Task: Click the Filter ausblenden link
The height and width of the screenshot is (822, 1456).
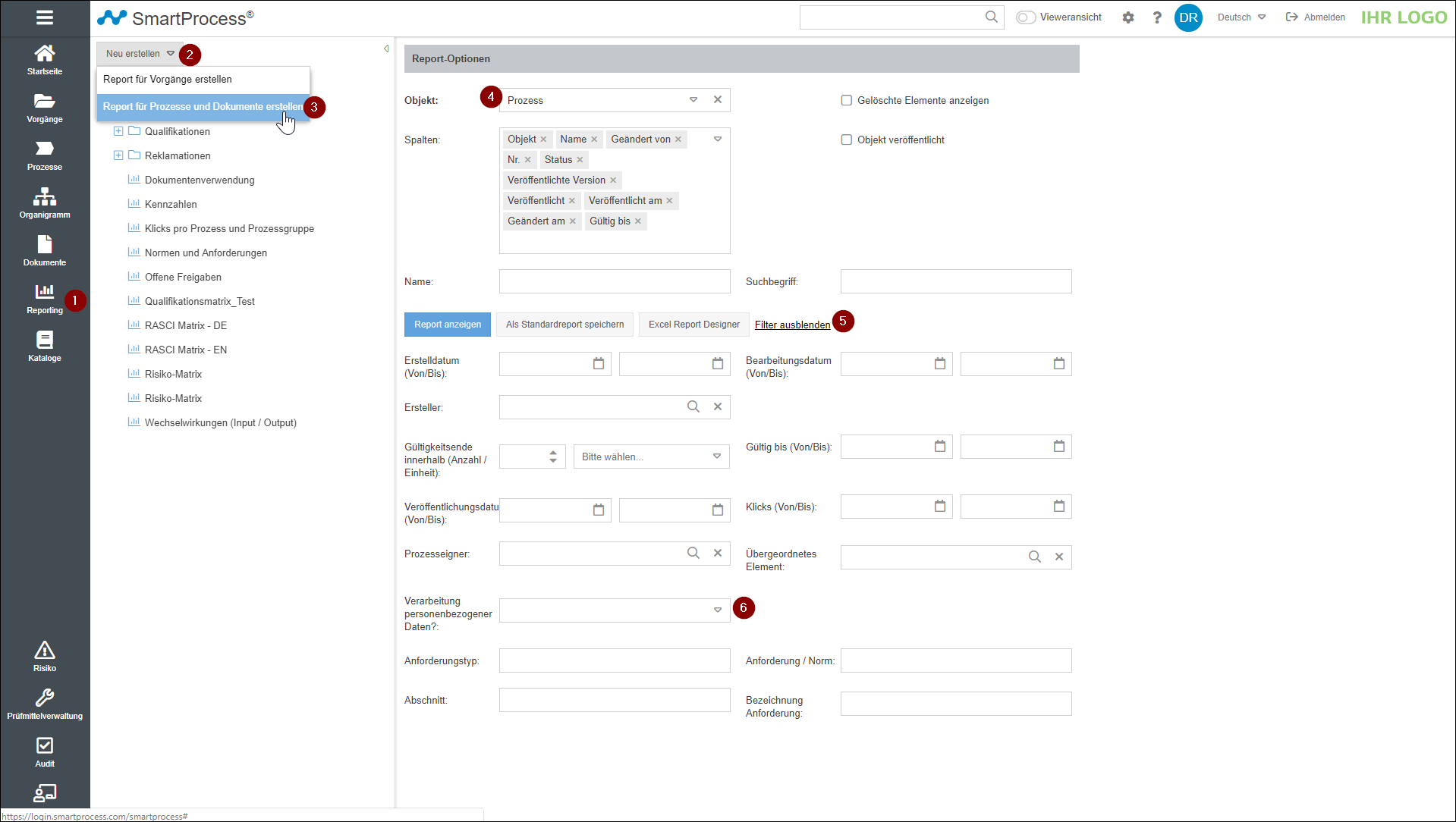Action: (792, 325)
